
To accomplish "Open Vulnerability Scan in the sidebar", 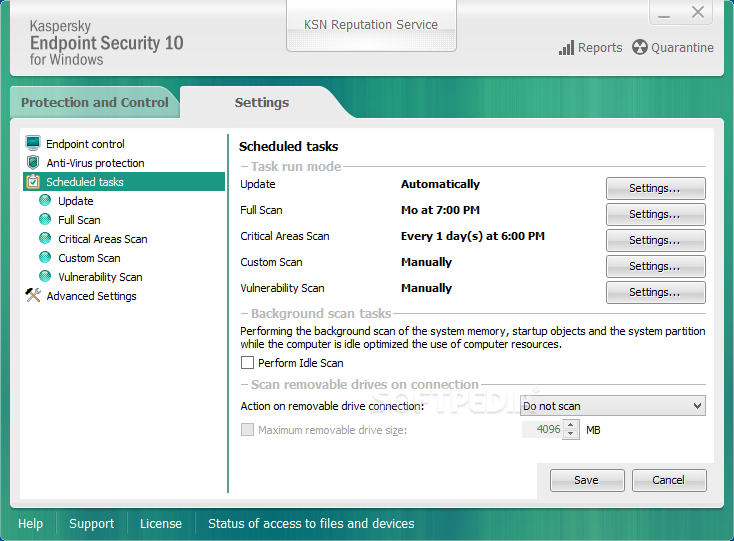I will (x=100, y=277).
